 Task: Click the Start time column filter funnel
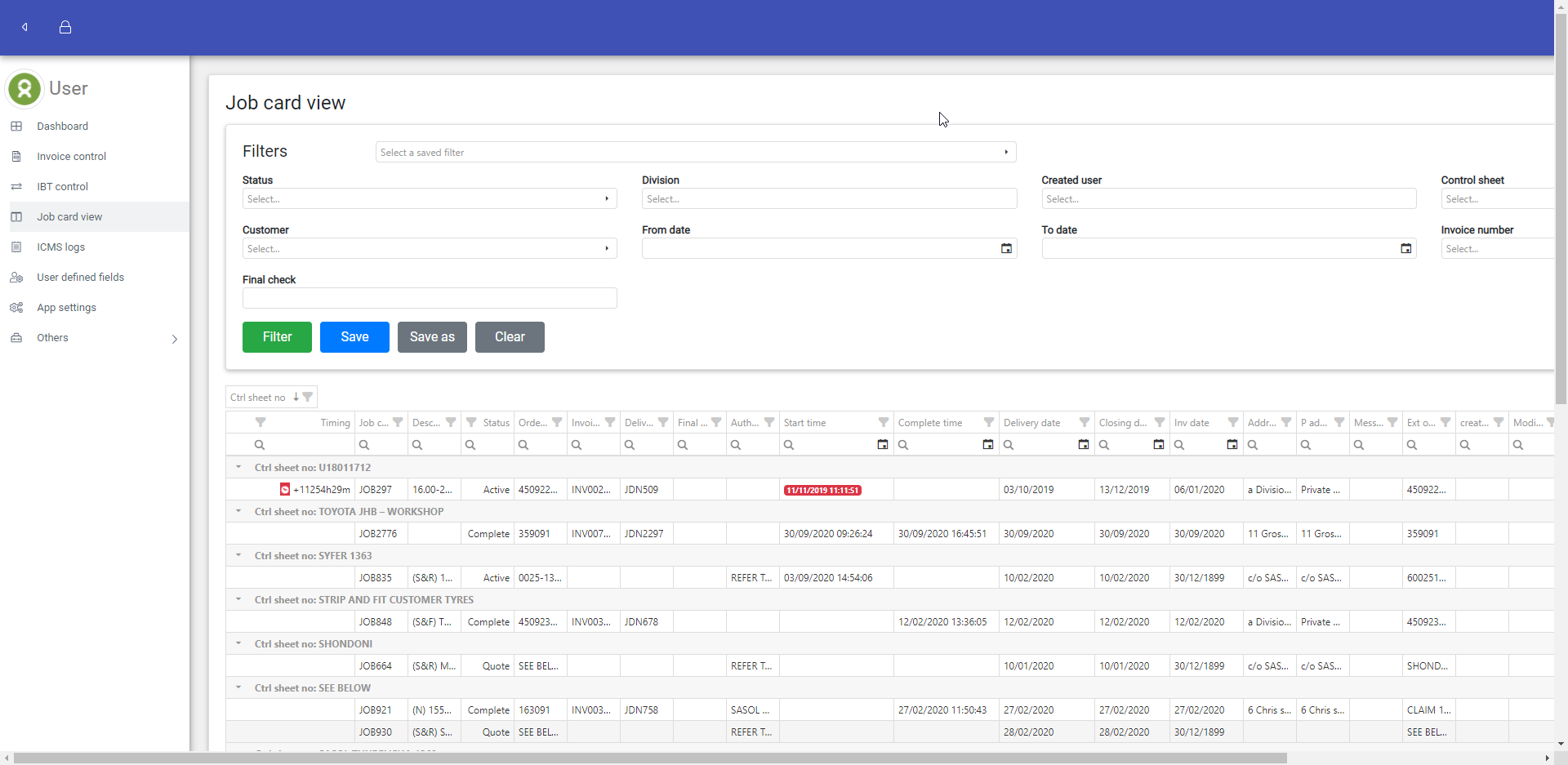tap(883, 422)
